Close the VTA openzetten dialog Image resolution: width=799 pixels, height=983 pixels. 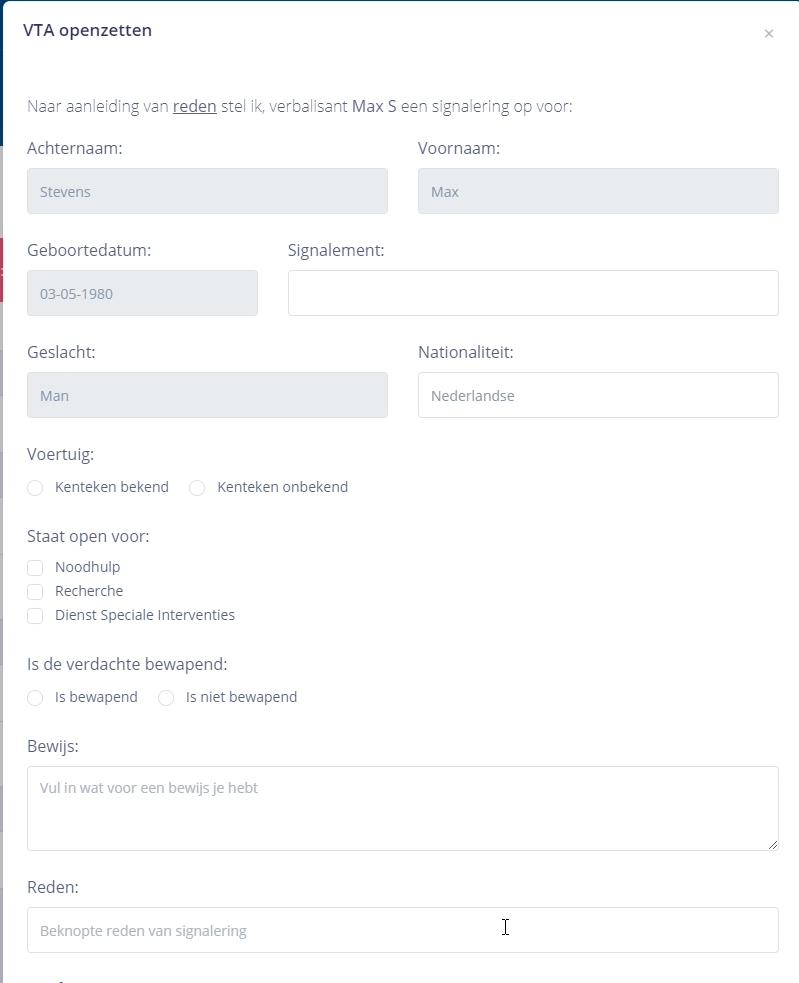click(x=769, y=34)
